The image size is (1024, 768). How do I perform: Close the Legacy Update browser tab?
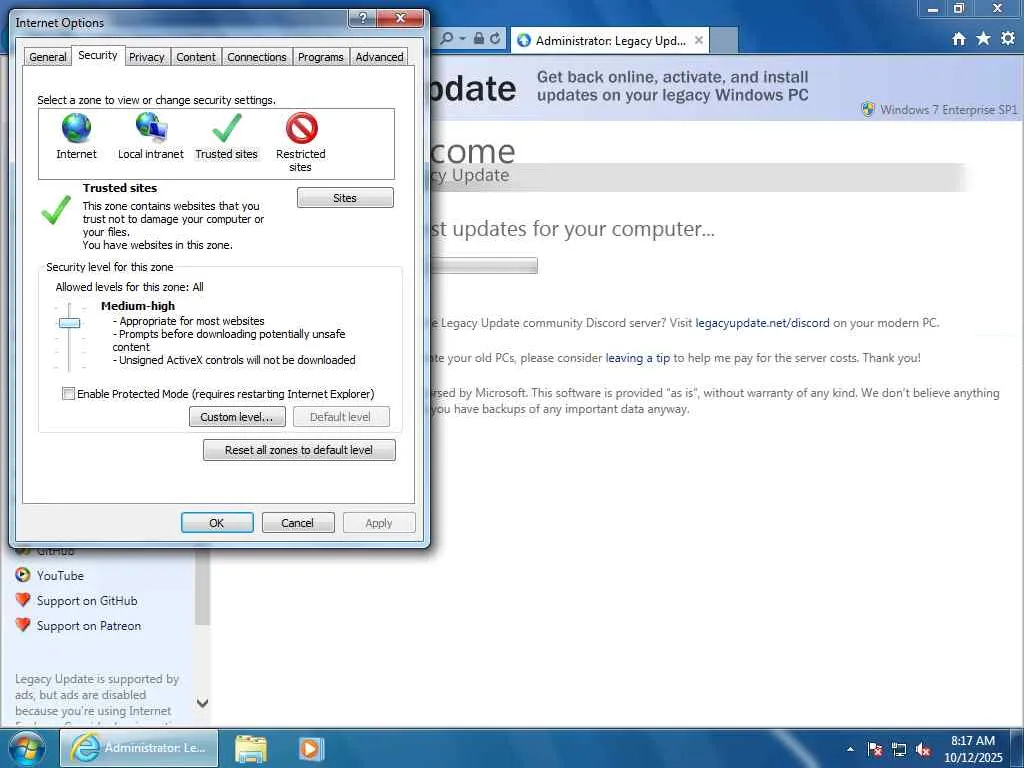coord(699,40)
